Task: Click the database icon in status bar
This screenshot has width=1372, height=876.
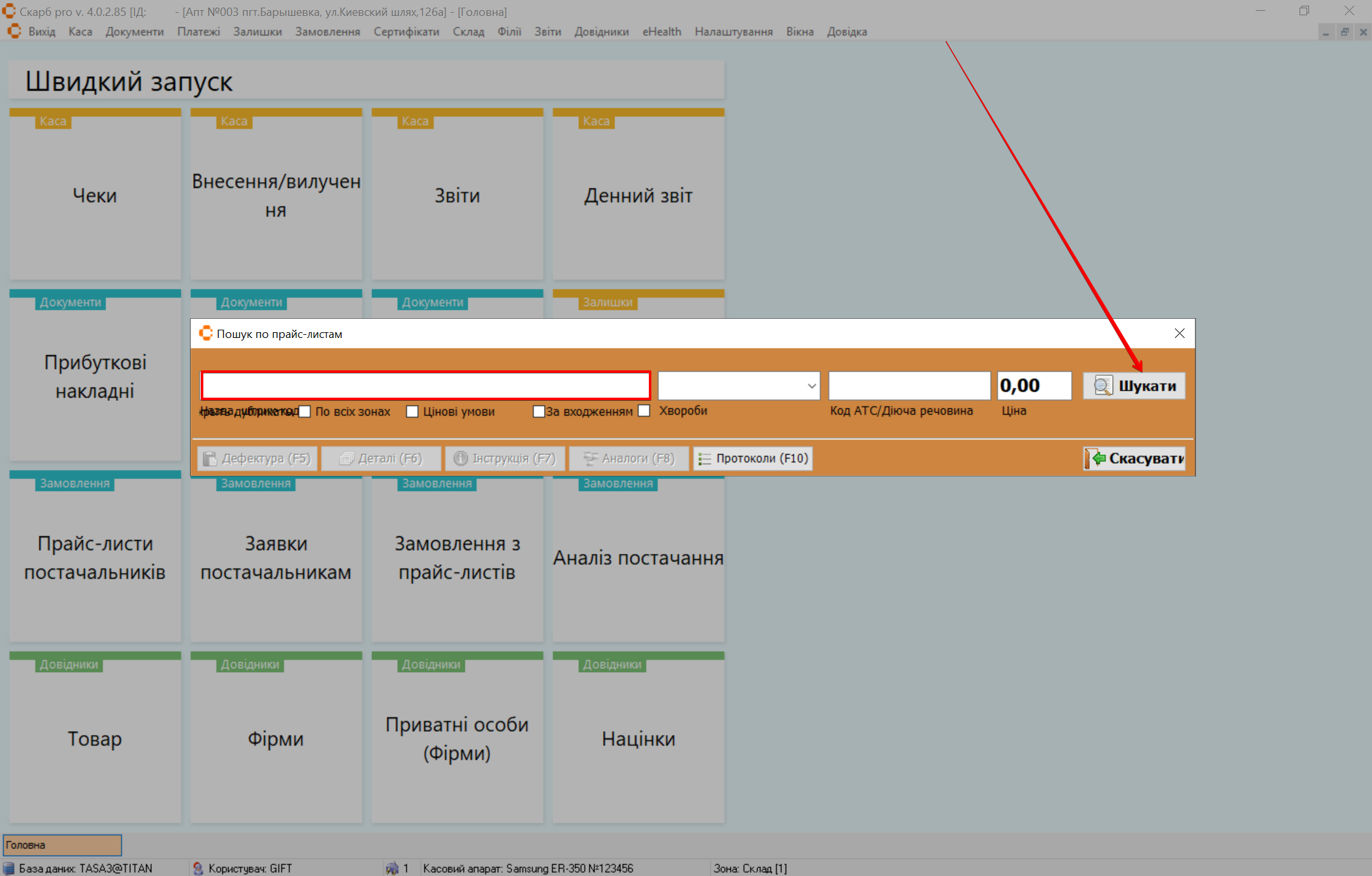Action: (9, 868)
